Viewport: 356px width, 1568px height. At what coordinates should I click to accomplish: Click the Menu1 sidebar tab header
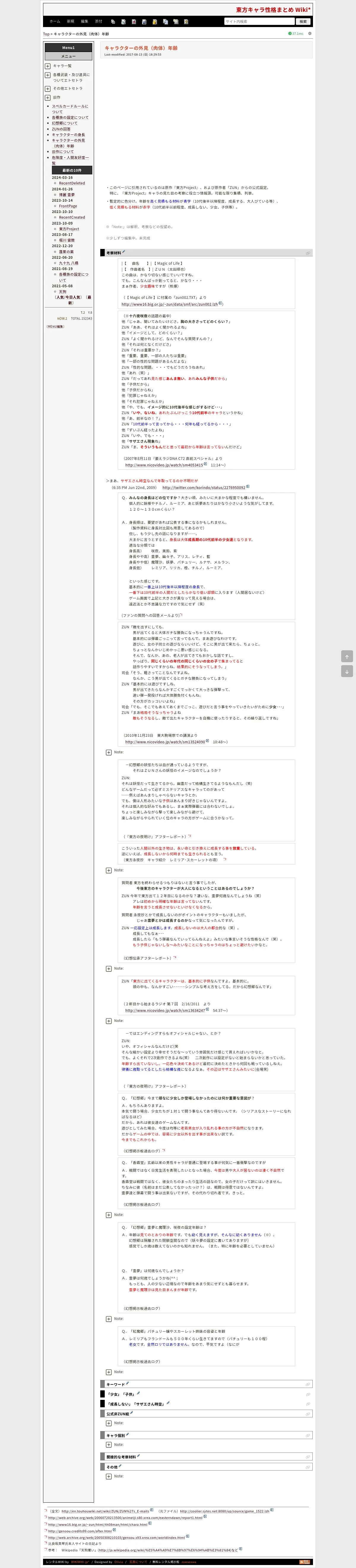click(69, 48)
